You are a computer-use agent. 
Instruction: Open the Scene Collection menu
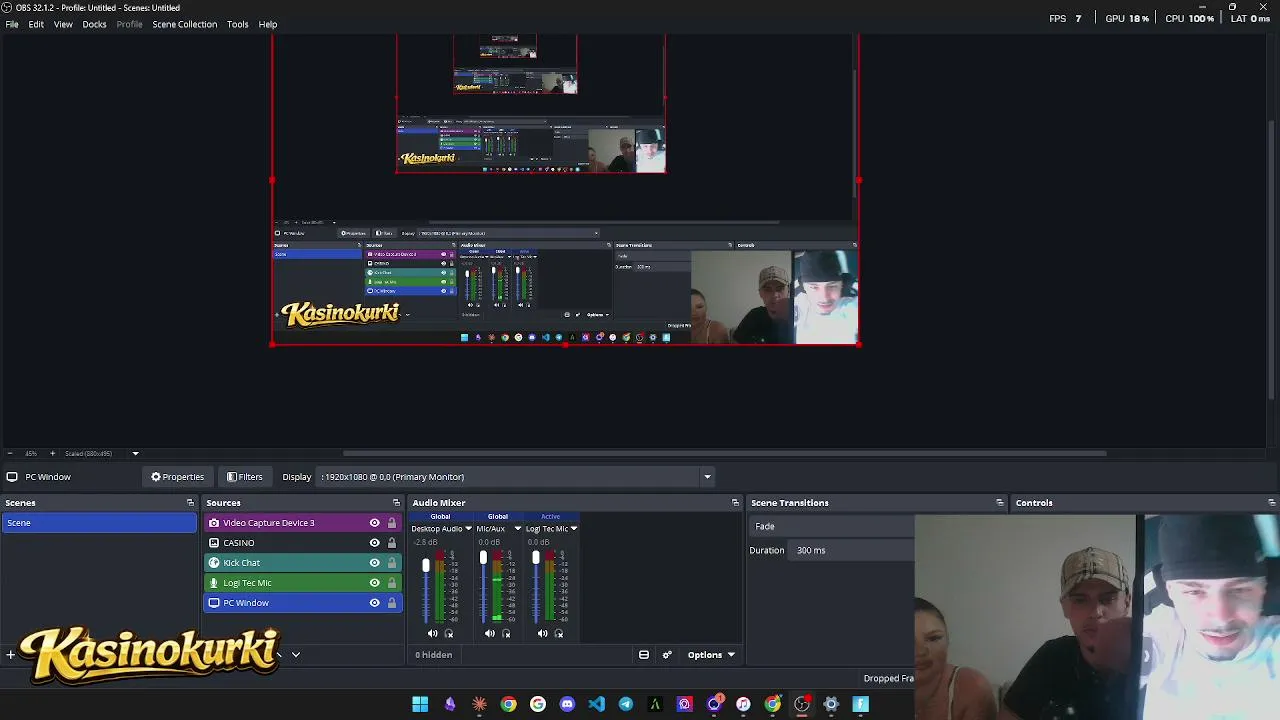coord(184,24)
